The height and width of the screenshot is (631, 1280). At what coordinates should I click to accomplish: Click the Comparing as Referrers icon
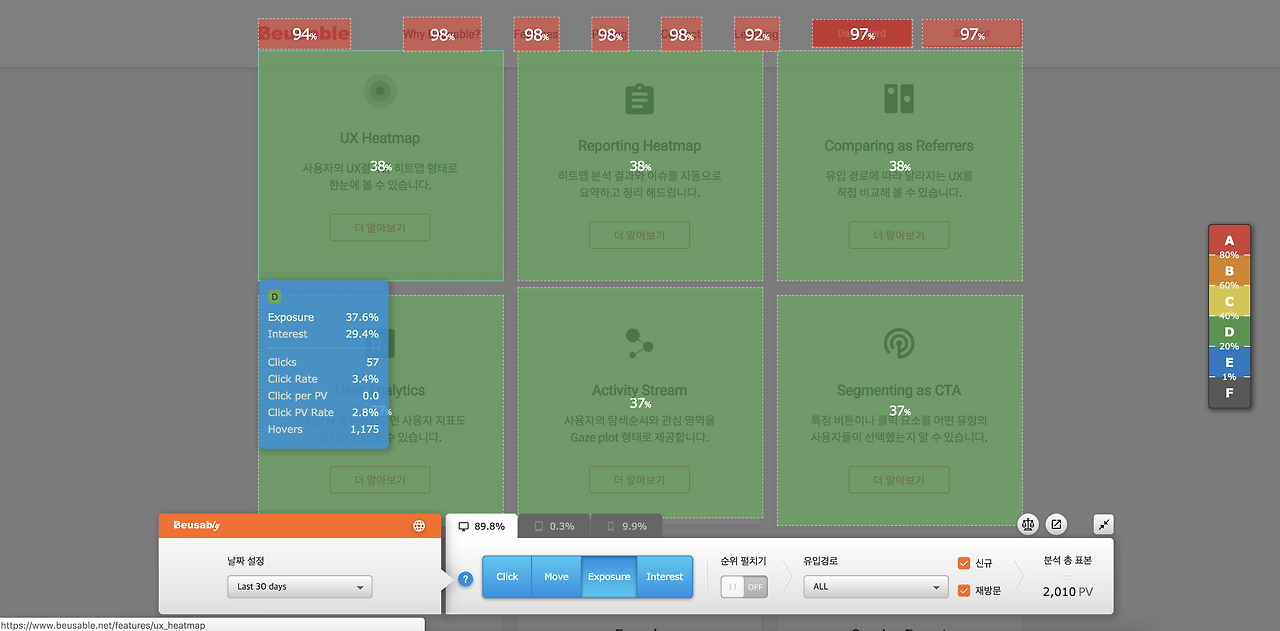click(x=899, y=98)
